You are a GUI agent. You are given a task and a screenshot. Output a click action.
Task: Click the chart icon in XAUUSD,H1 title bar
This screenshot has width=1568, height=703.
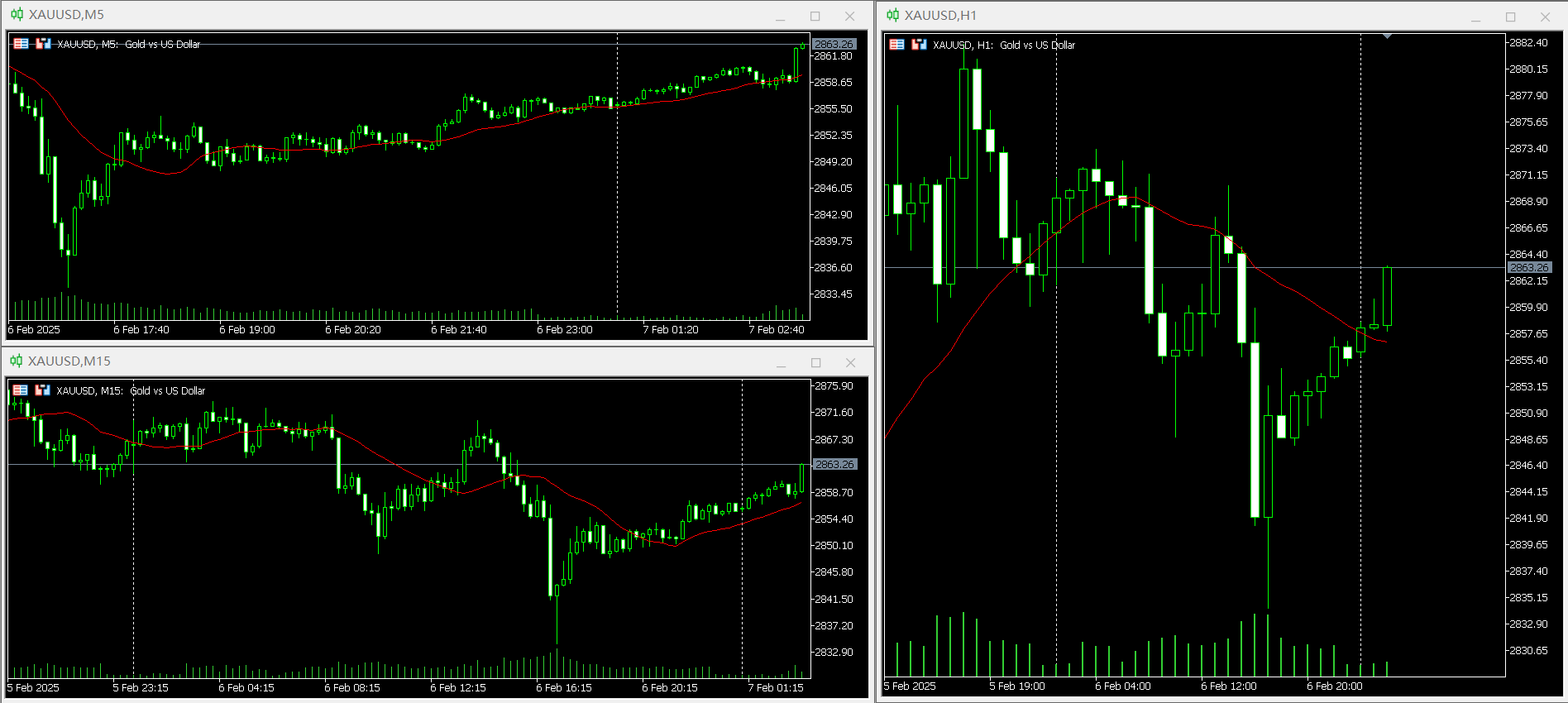click(893, 15)
